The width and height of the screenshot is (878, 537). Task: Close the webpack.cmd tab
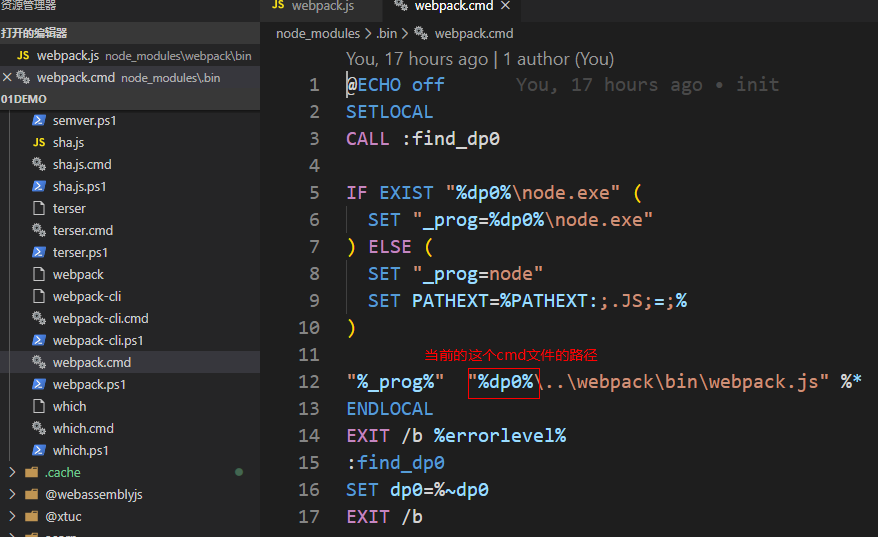(506, 6)
